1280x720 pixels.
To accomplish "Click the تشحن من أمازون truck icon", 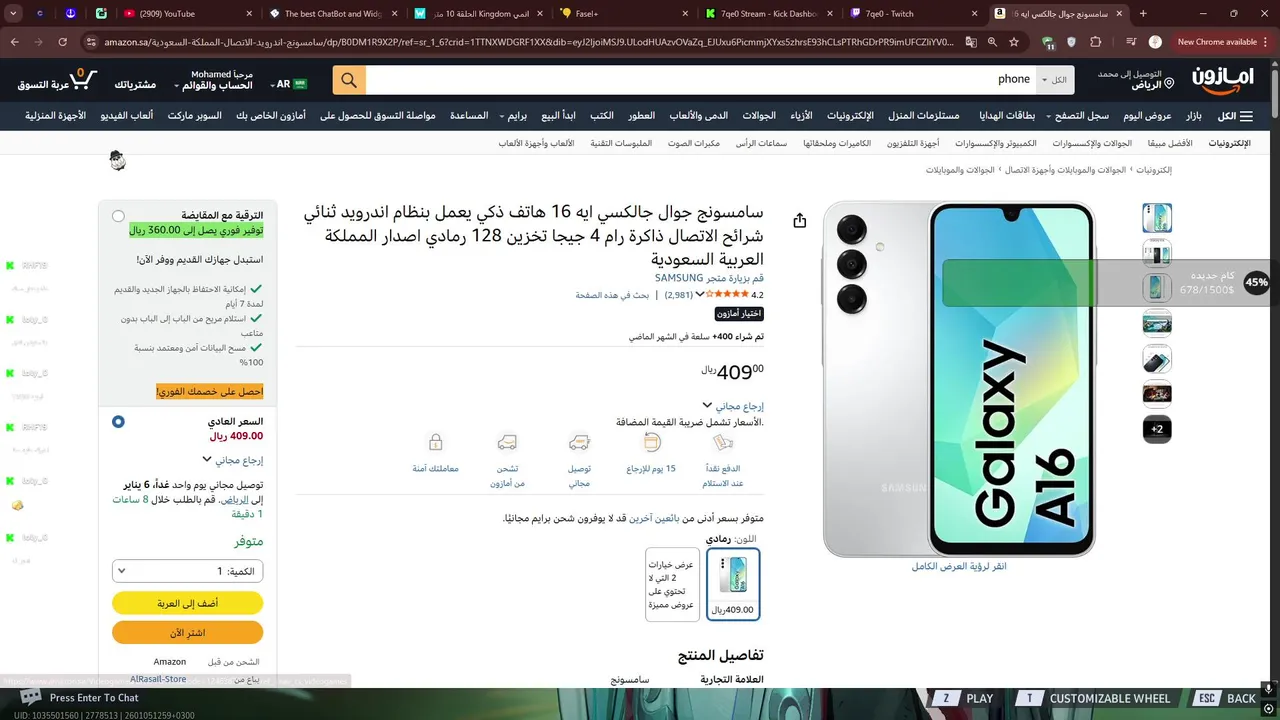I will (507, 441).
